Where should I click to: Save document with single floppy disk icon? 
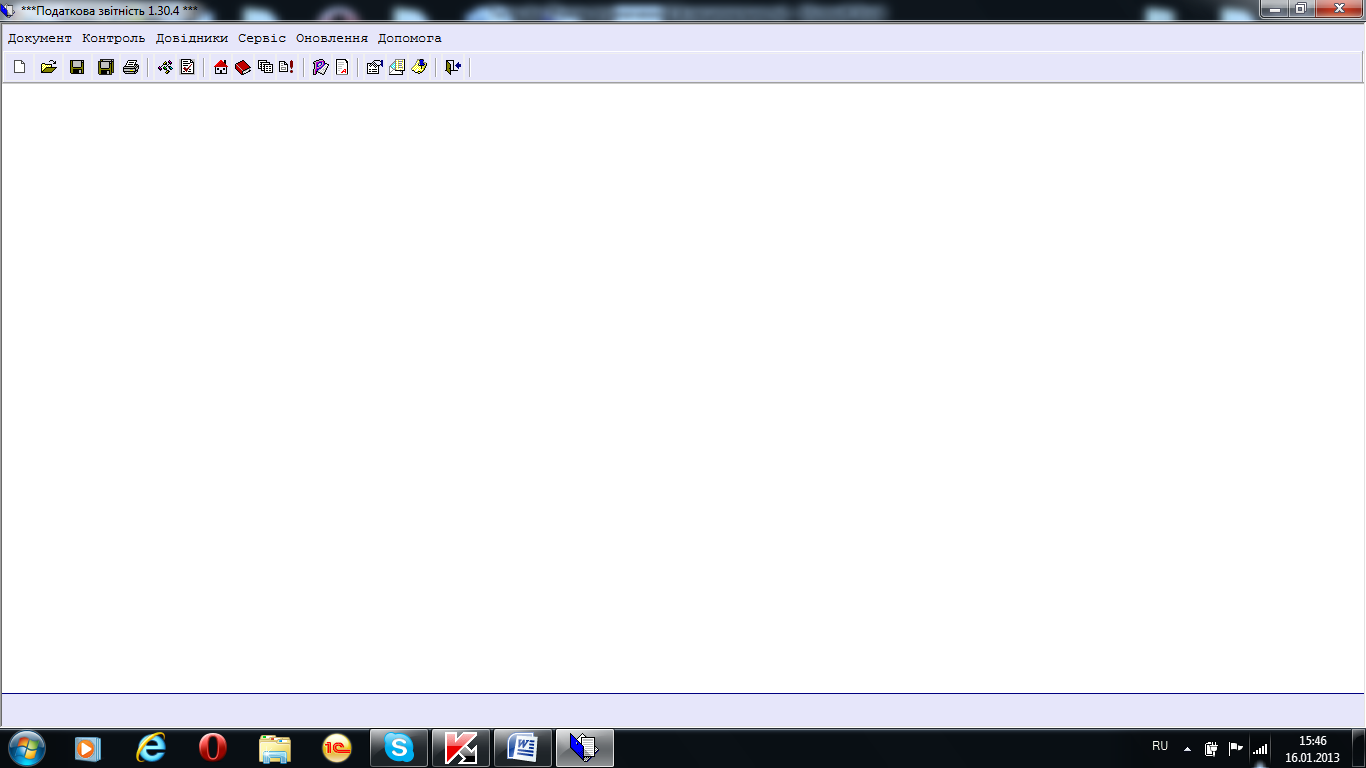(77, 67)
